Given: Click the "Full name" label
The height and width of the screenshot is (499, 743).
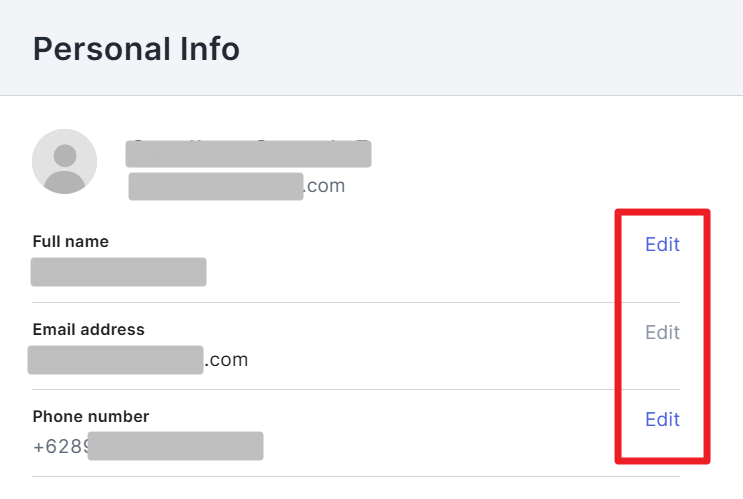Looking at the screenshot, I should click(71, 241).
